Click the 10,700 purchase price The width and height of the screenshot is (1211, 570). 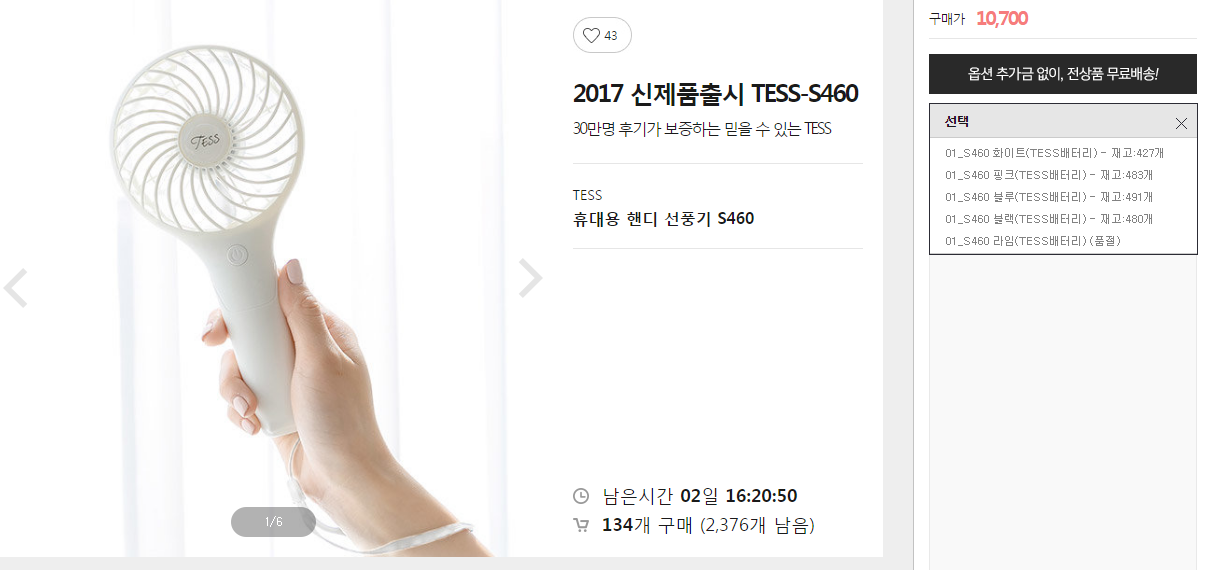1002,18
